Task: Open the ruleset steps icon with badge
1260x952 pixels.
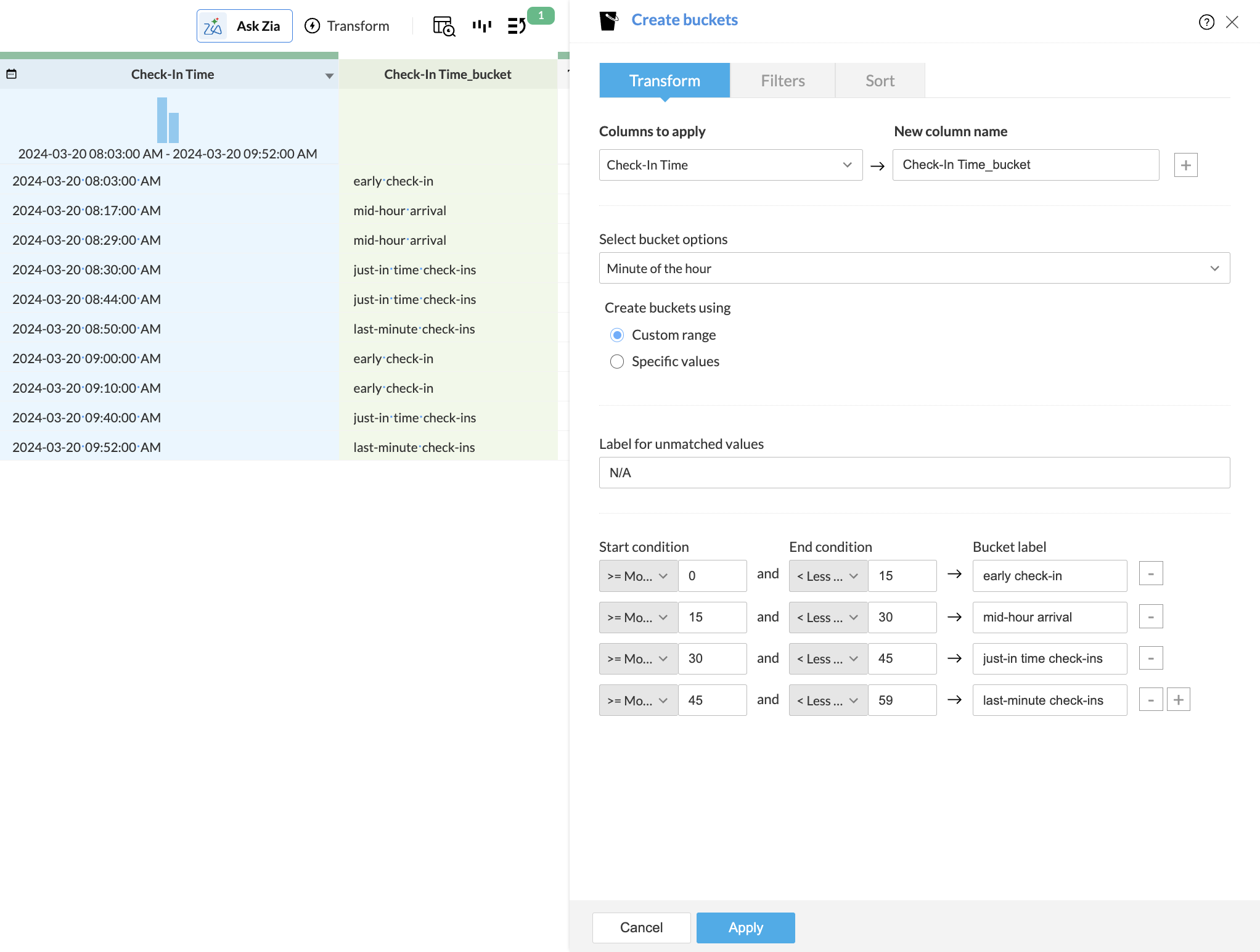Action: coord(517,26)
